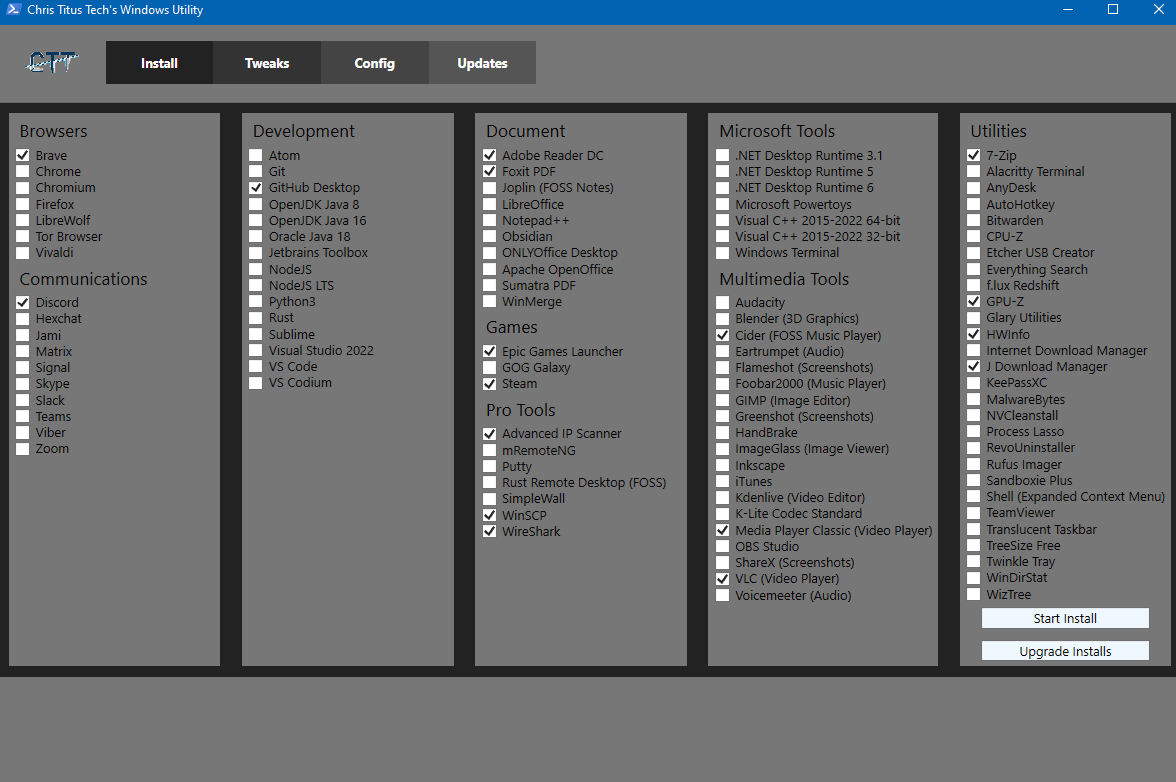Uncheck the WinSCP checkbox
This screenshot has width=1176, height=782.
pos(489,515)
